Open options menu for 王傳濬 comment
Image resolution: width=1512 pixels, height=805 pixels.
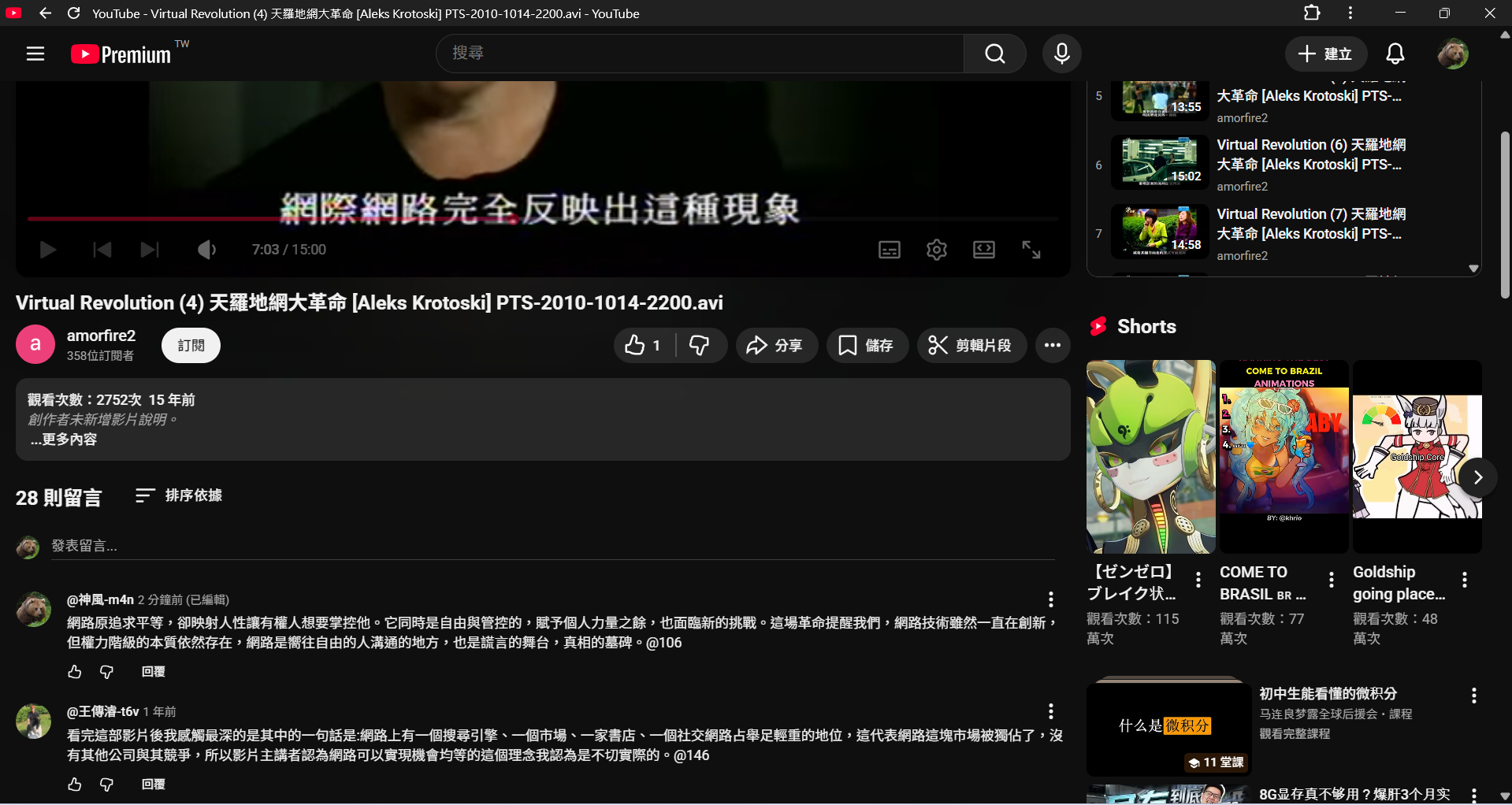(1050, 711)
